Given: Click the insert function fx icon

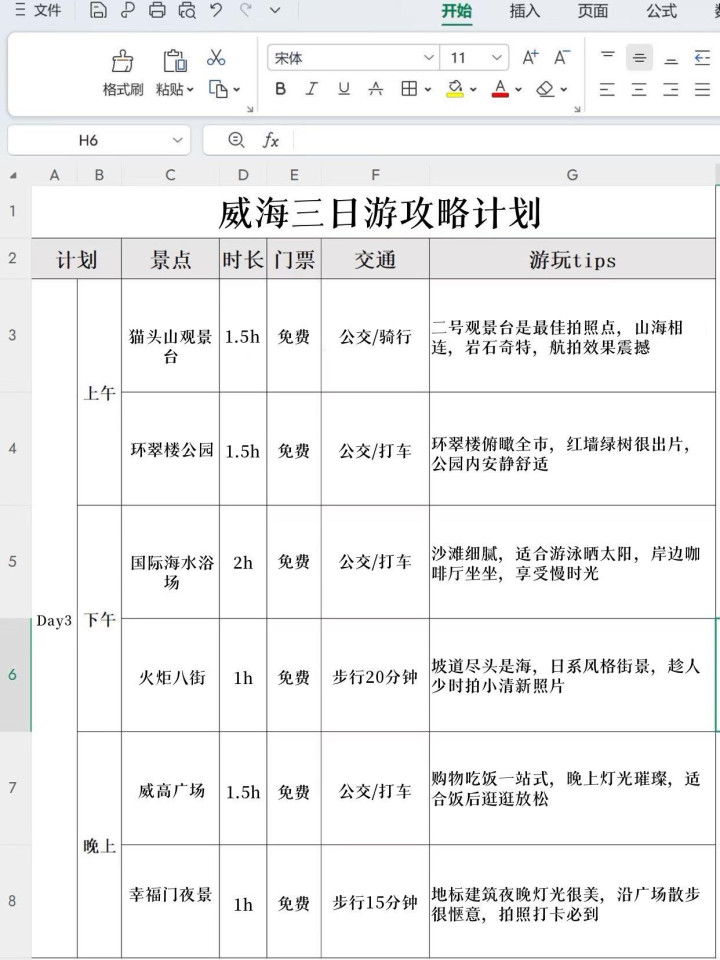Looking at the screenshot, I should point(270,140).
